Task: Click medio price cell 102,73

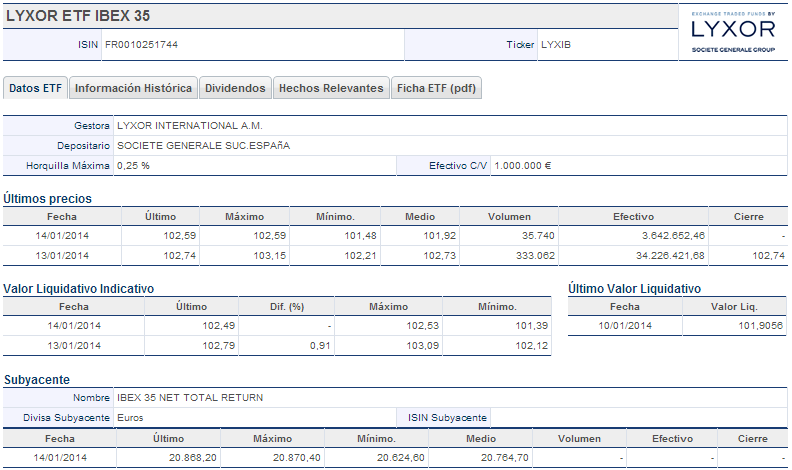Action: point(439,256)
